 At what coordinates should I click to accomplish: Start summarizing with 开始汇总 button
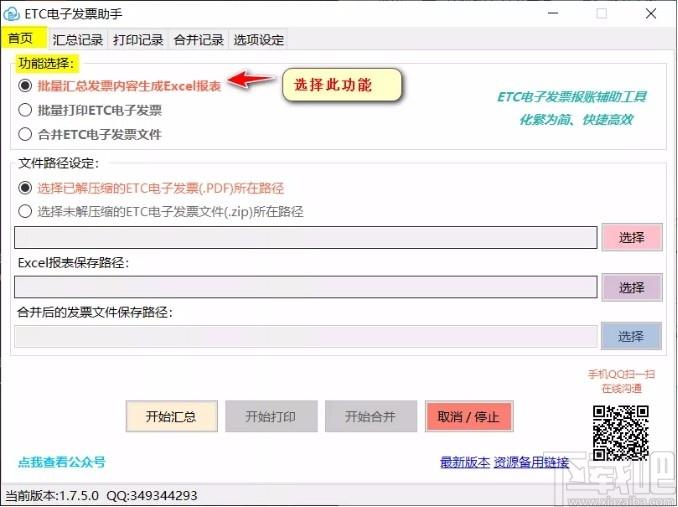[x=172, y=416]
